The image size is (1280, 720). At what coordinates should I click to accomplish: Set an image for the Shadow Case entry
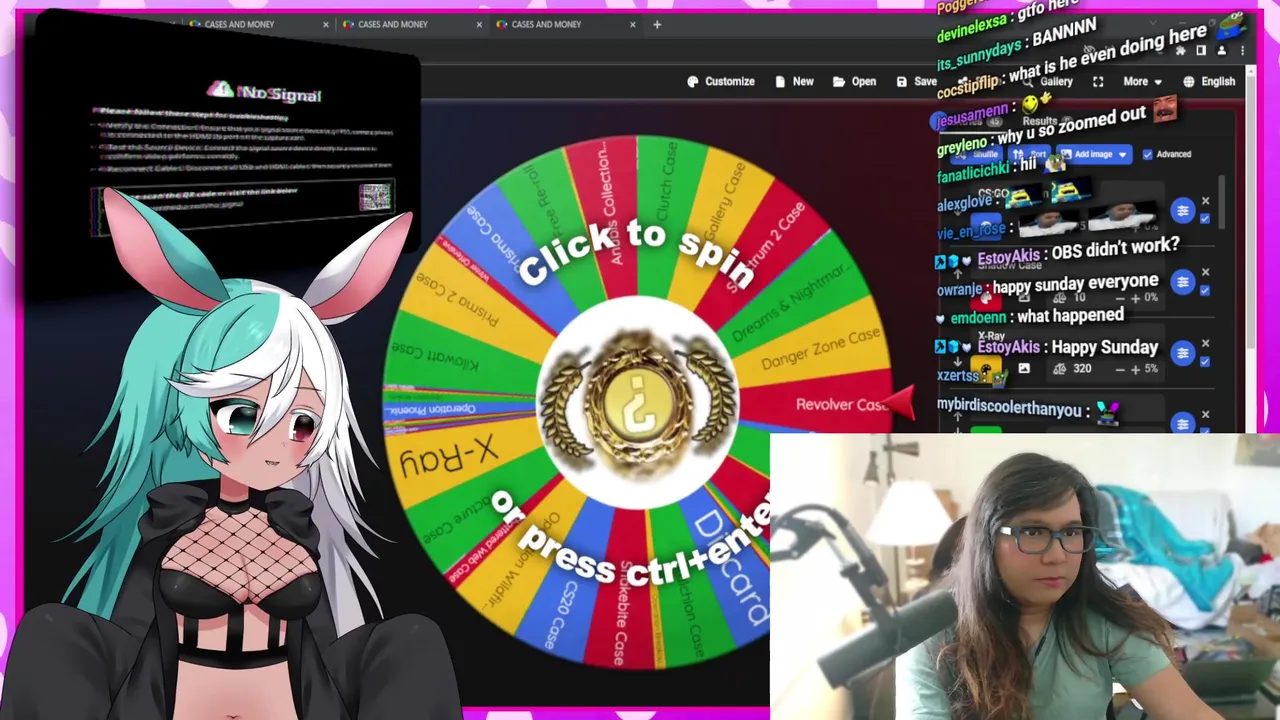[1024, 298]
